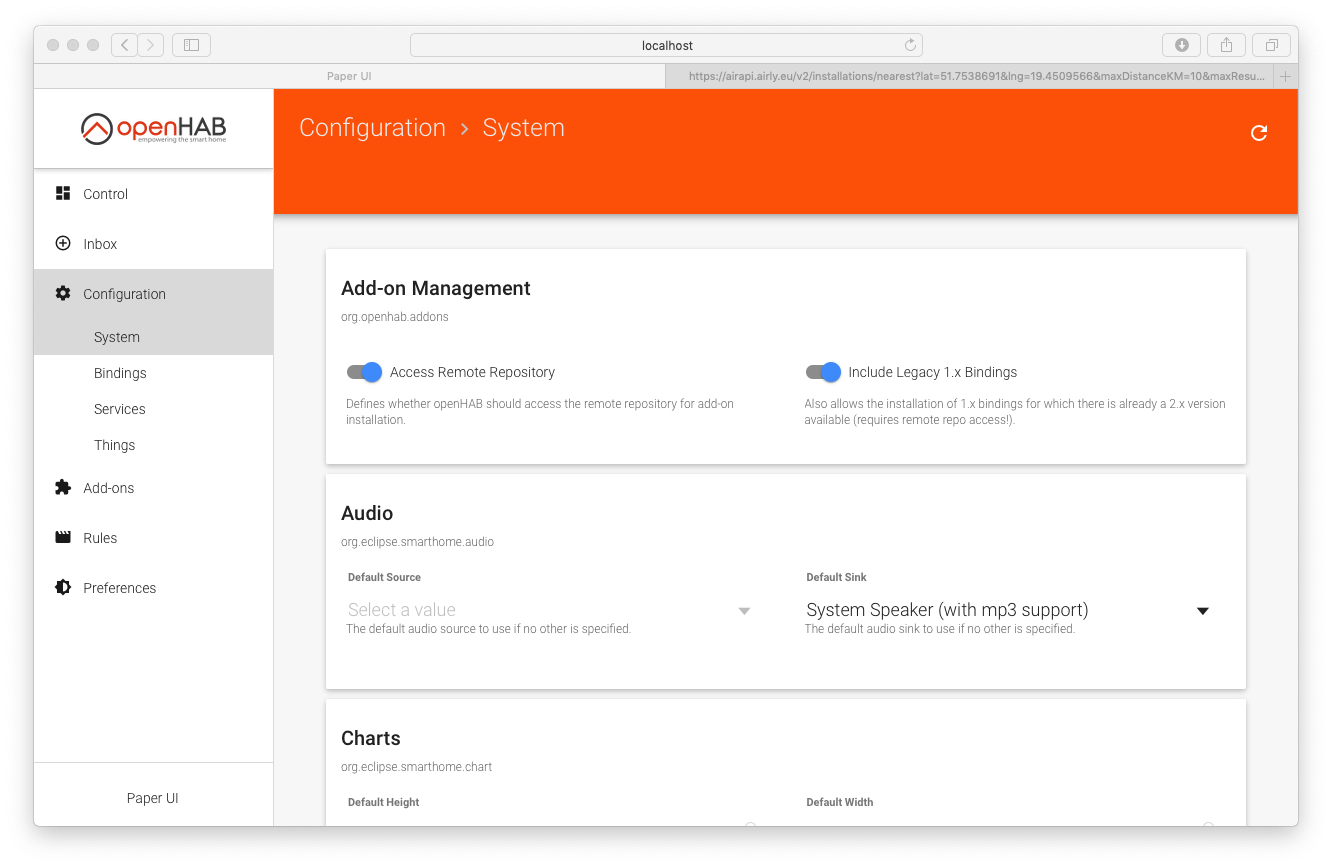Click the org.eclipse.smarthome.audio text

[417, 542]
